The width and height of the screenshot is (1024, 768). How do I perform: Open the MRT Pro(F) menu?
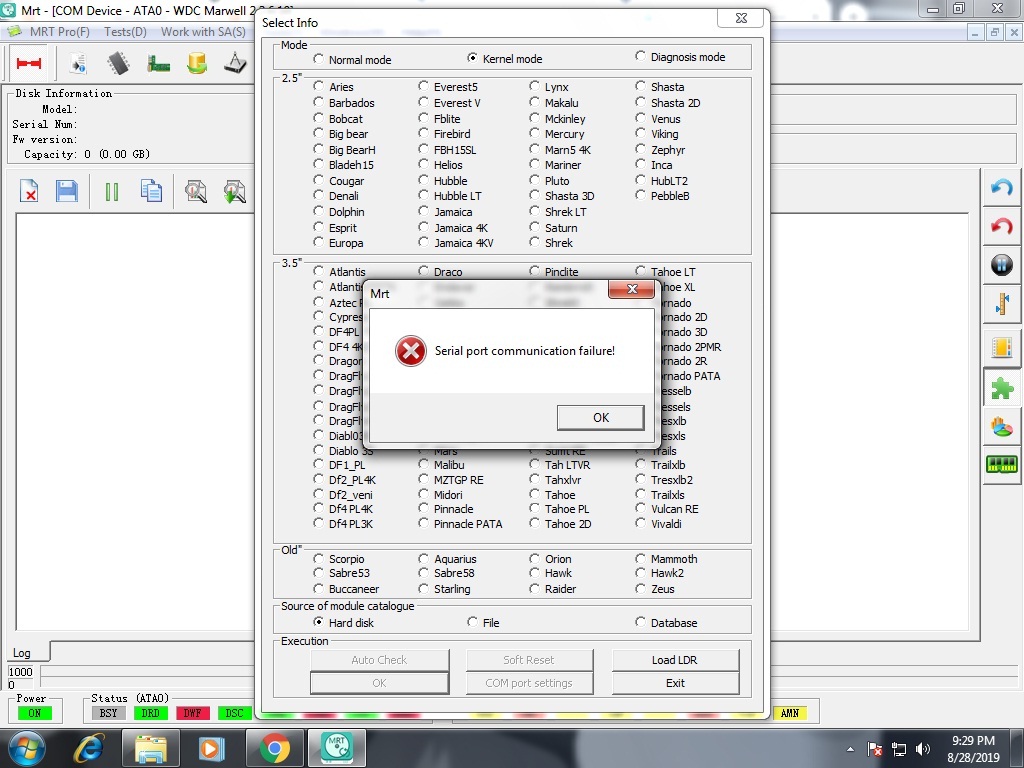coord(59,31)
